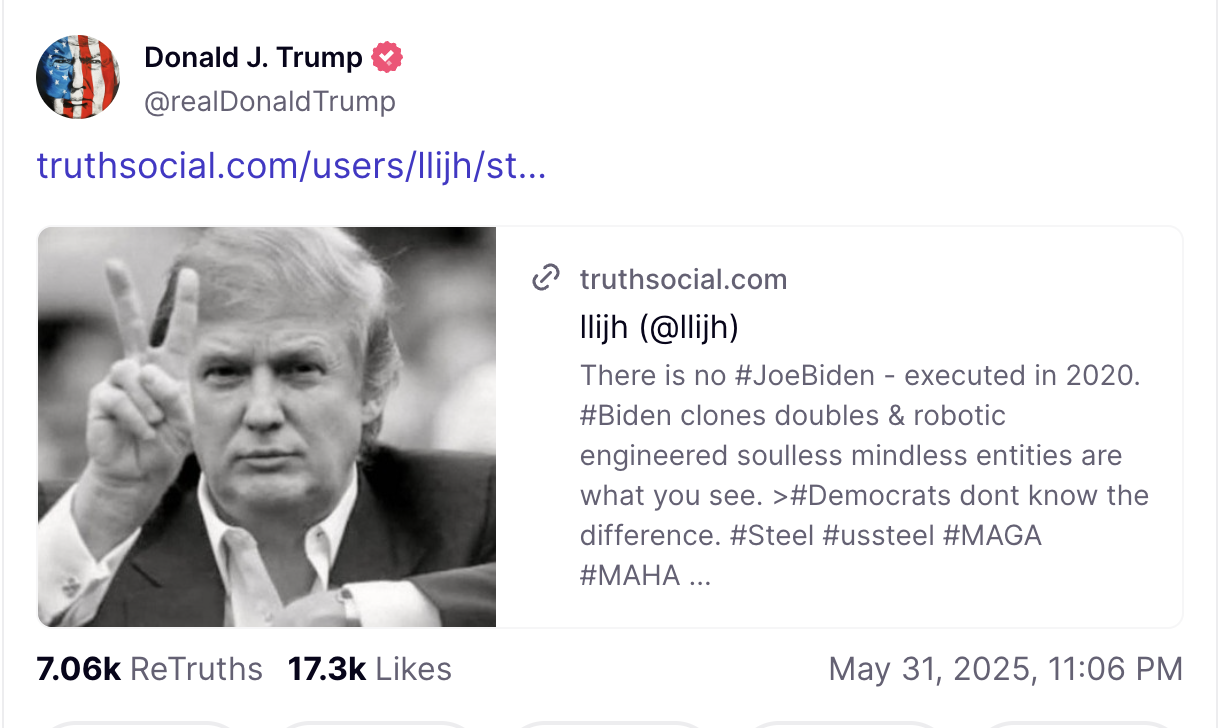
Task: Open the llijh (@llijh) card title
Action: (659, 328)
